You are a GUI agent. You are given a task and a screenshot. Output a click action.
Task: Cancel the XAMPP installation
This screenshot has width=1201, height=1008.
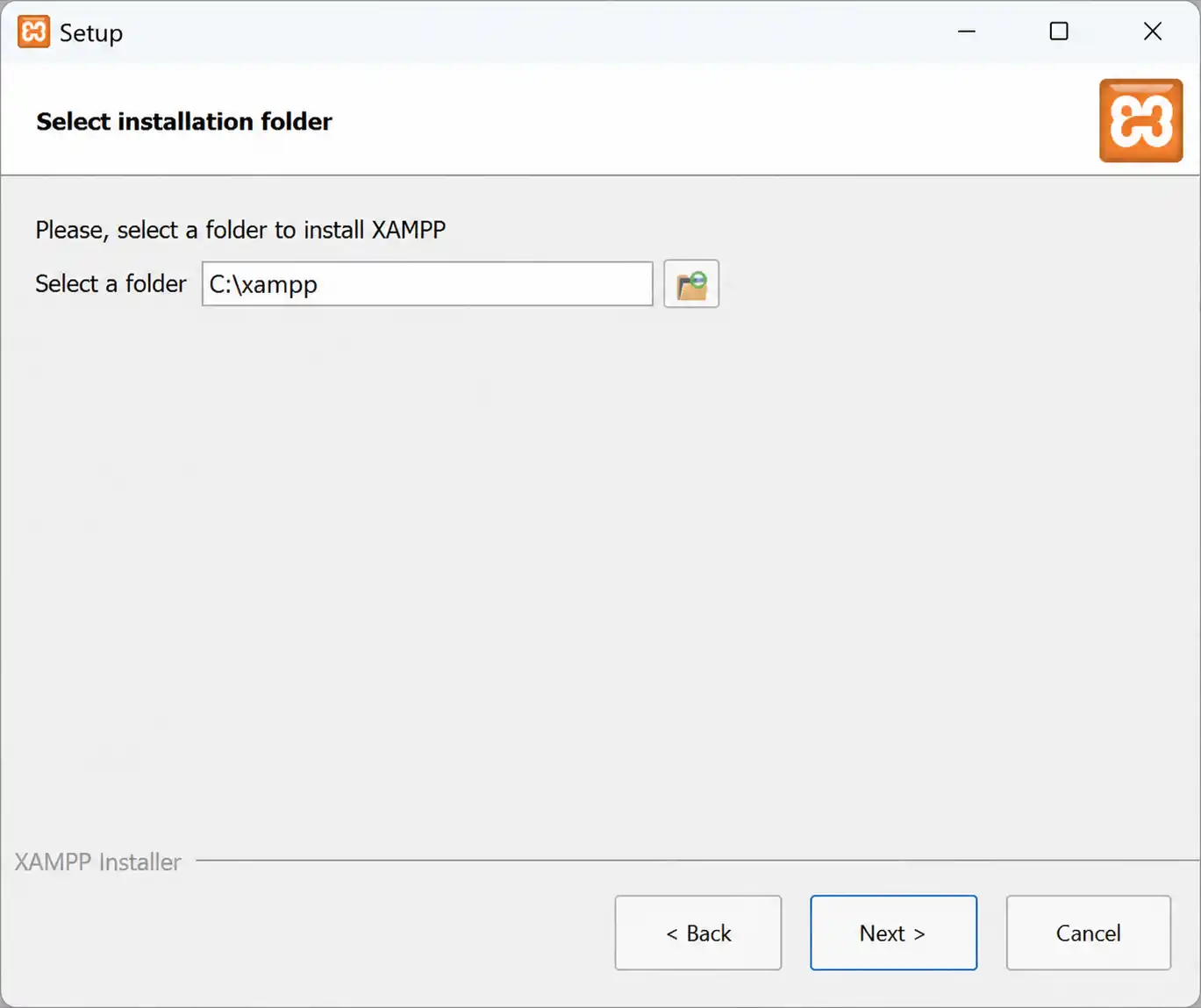tap(1089, 933)
